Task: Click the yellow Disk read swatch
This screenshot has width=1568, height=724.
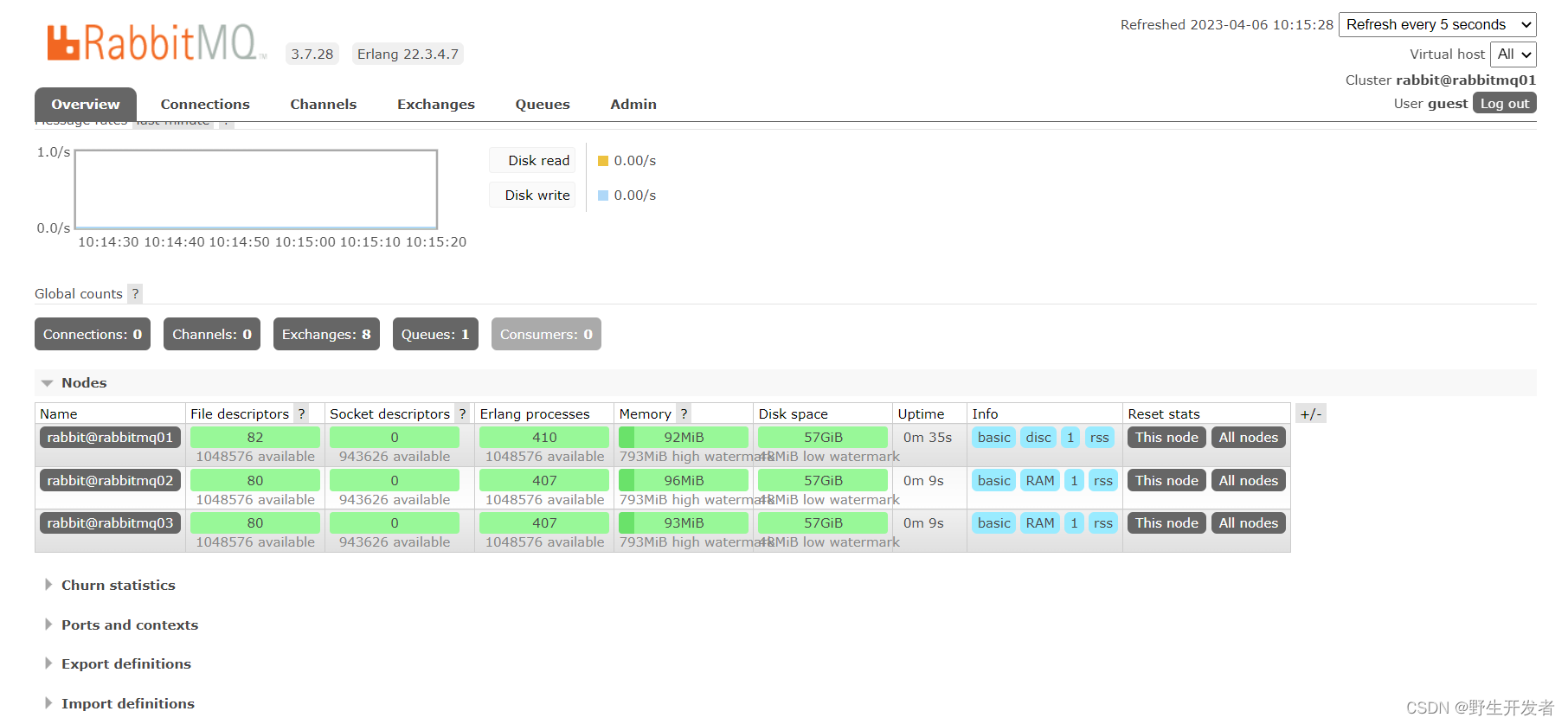Action: [603, 161]
